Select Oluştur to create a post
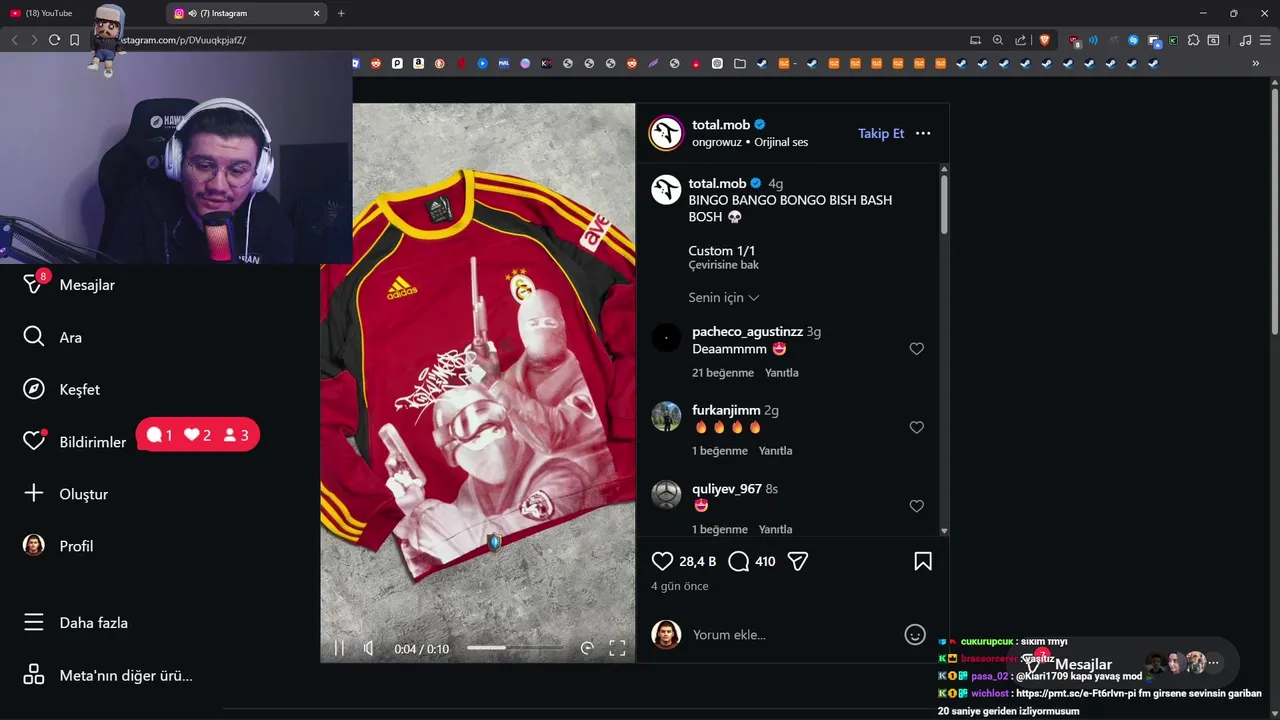This screenshot has width=1280, height=720. [66, 494]
